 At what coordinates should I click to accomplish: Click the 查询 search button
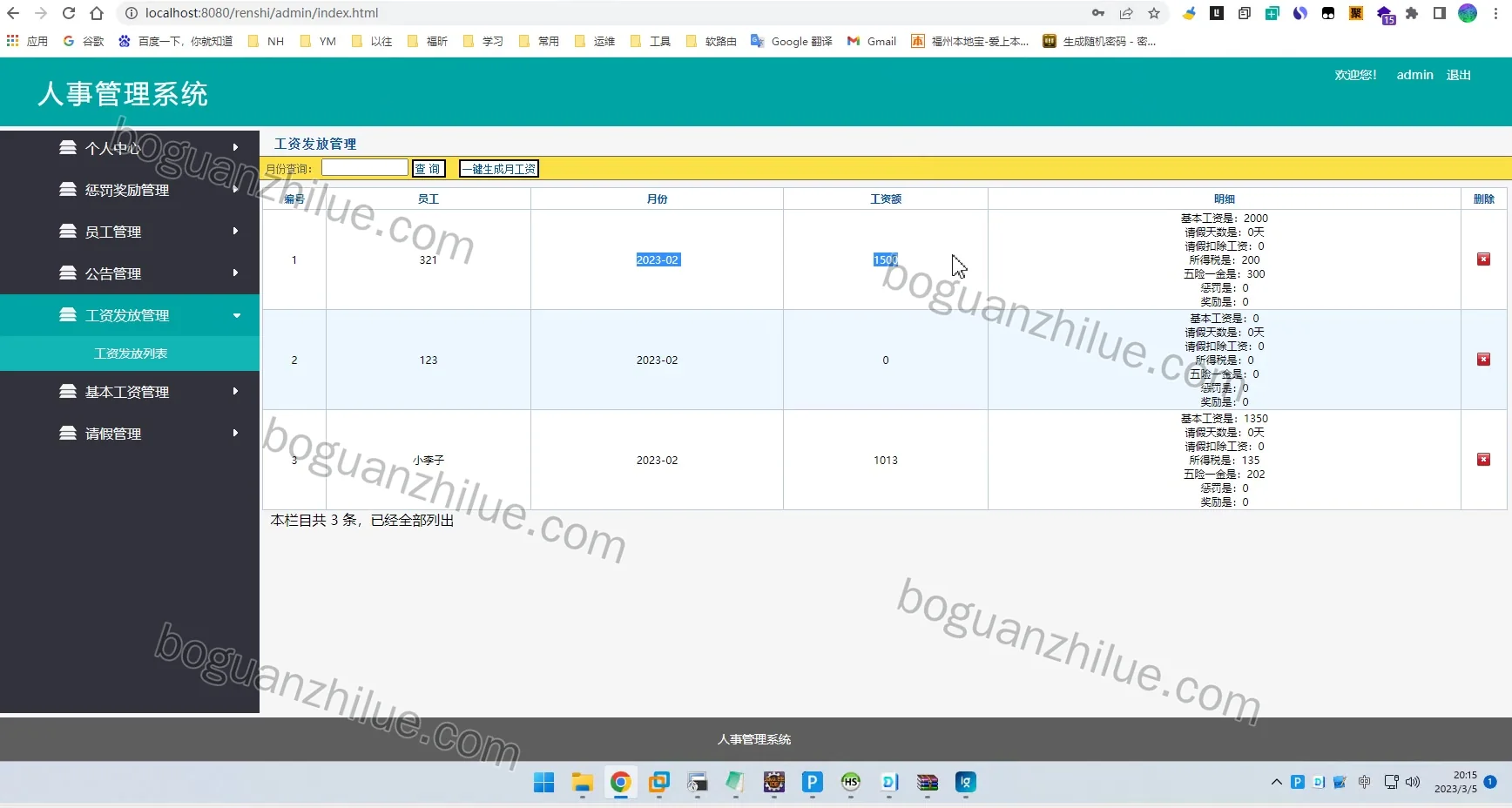(x=429, y=169)
